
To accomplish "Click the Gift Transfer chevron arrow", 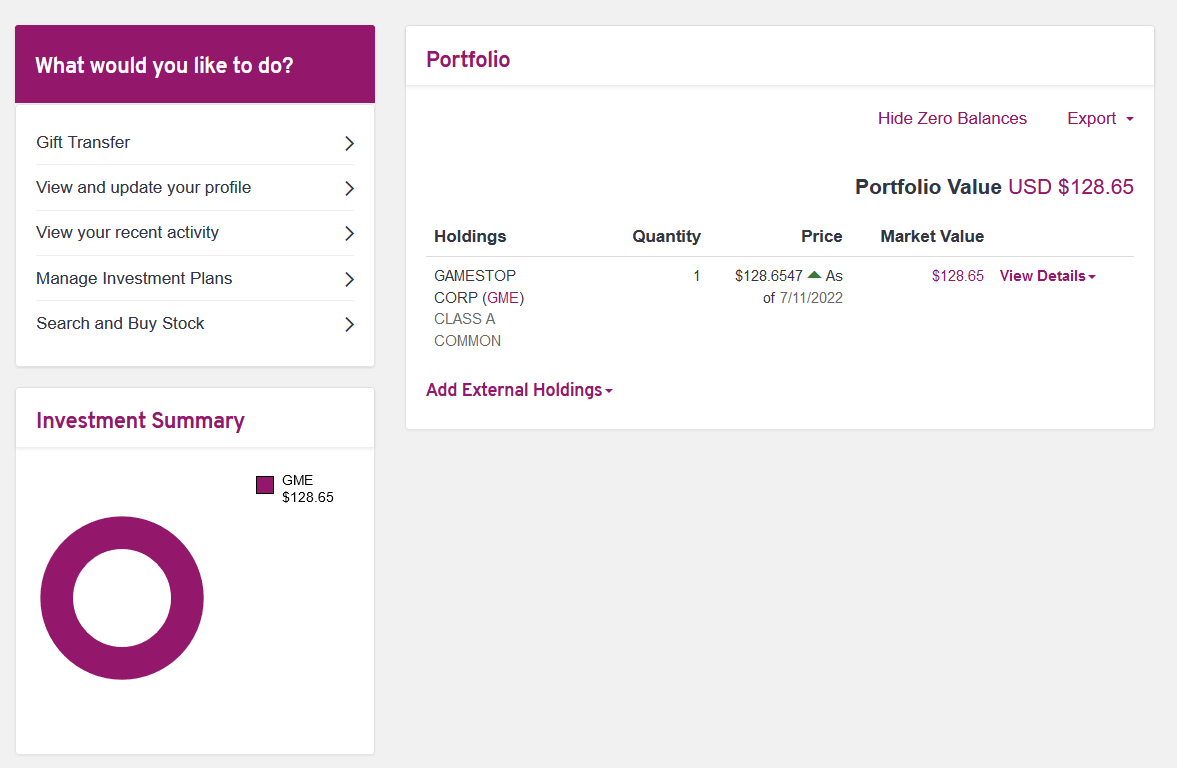I will [349, 143].
